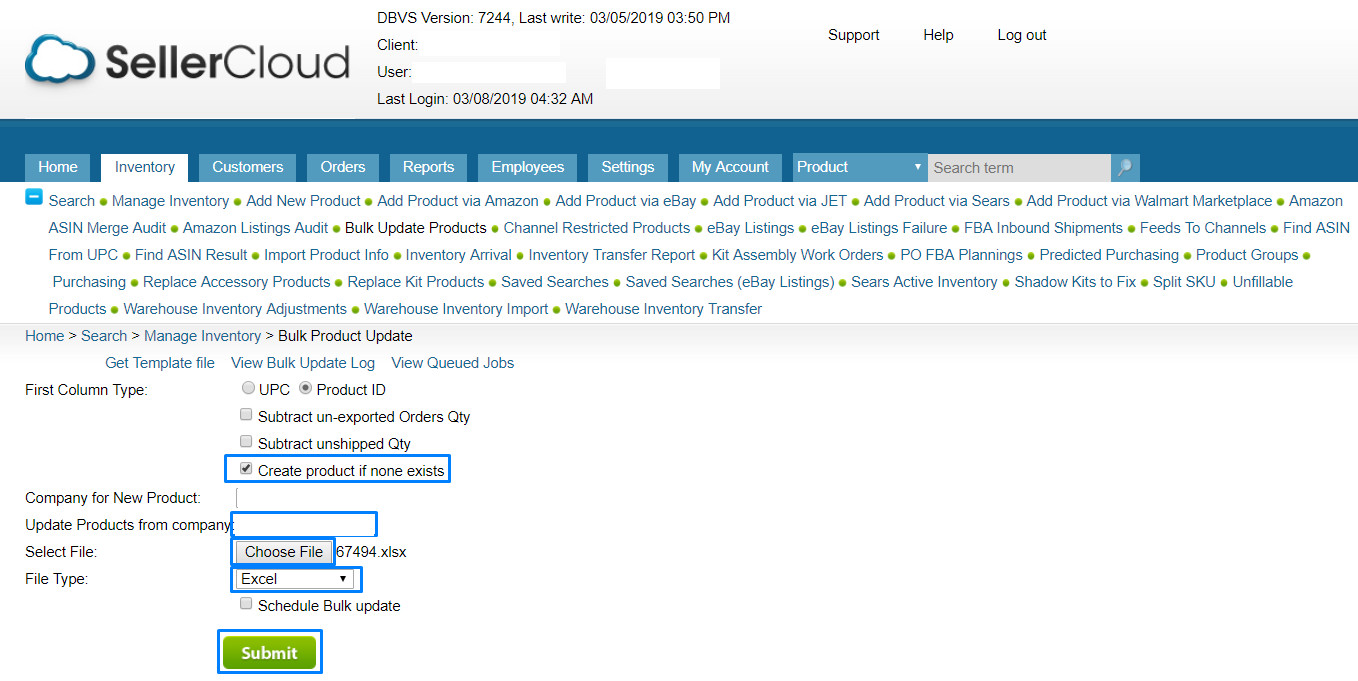The height and width of the screenshot is (681, 1358).
Task: Open Add Product via Amazon link
Action: point(458,201)
